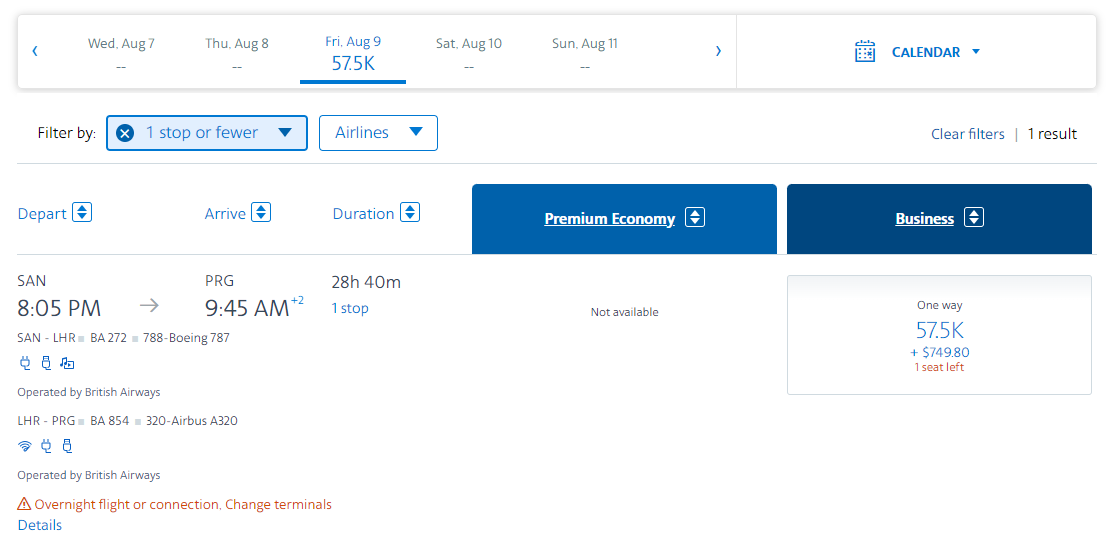Click the entertainment icon on SAN-LHR flight
The image size is (1117, 535).
coord(67,363)
